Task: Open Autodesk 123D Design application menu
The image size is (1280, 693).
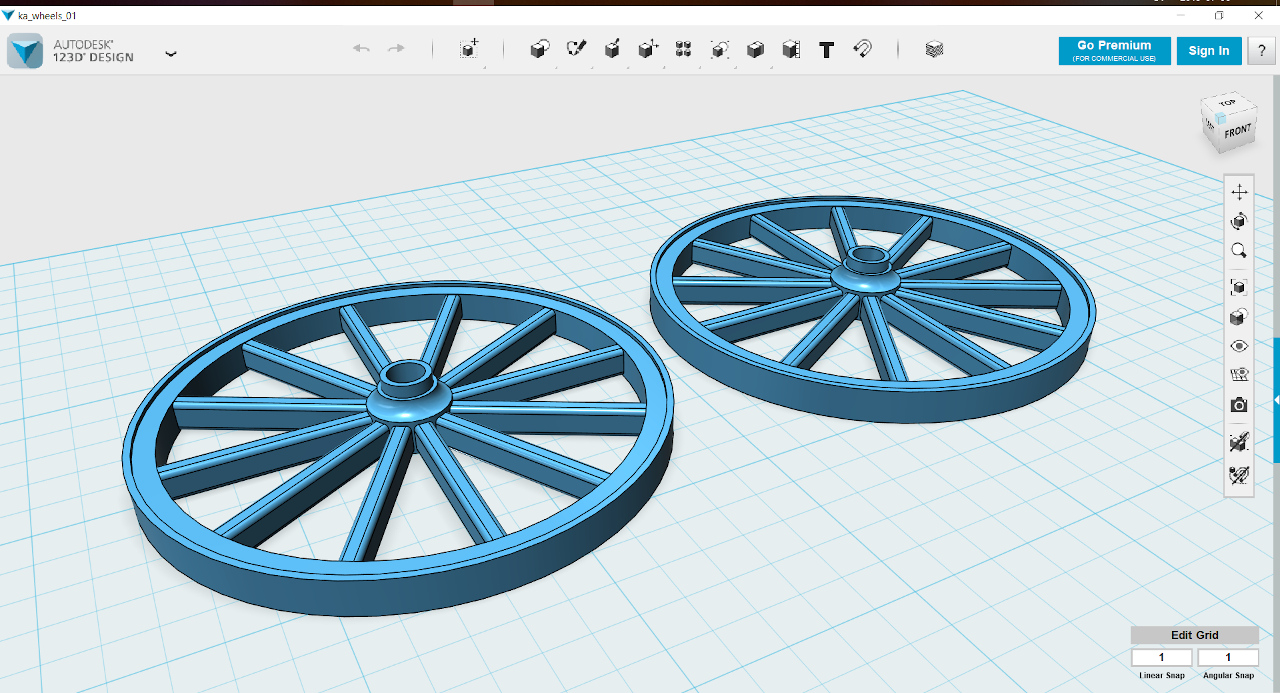Action: pyautogui.click(x=90, y=51)
